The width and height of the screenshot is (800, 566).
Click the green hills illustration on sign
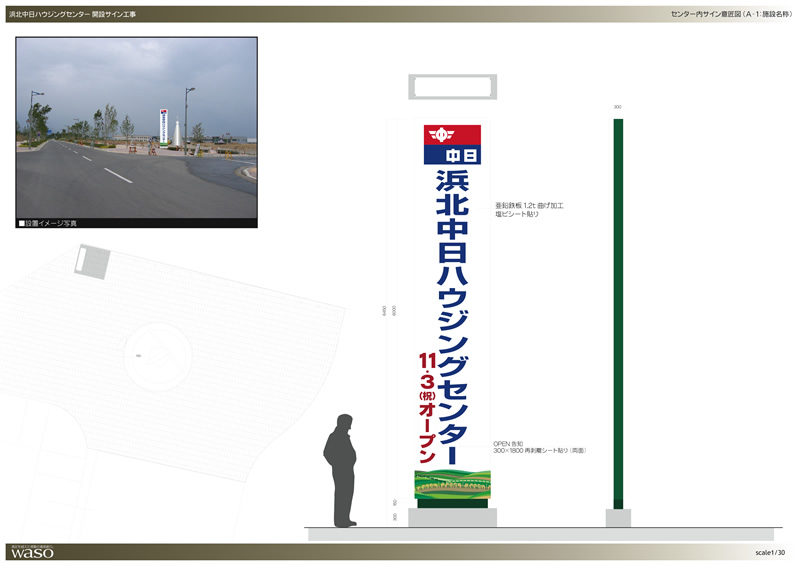(453, 484)
